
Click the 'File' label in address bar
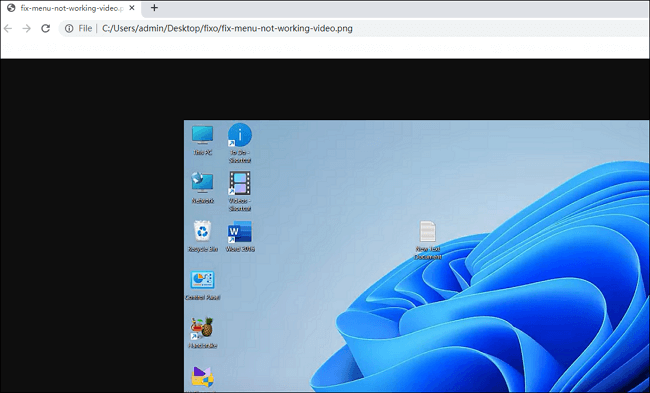(x=85, y=28)
